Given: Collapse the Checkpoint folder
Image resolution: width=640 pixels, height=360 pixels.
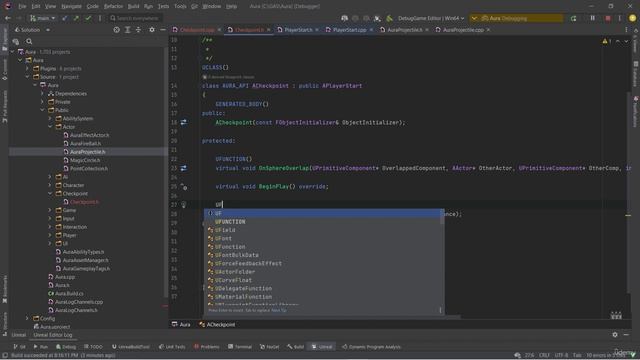Looking at the screenshot, I should tap(50, 193).
